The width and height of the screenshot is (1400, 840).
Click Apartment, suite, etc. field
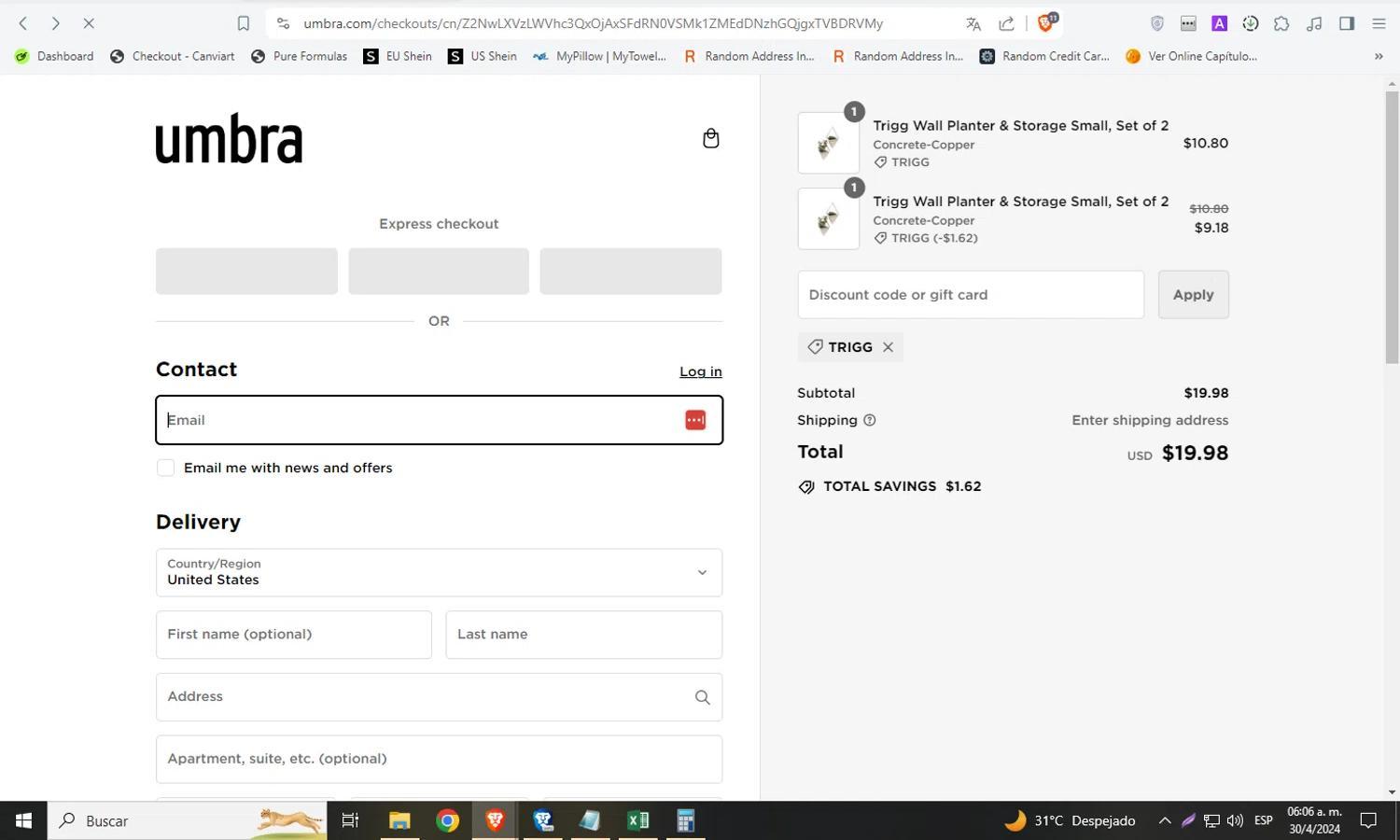pyautogui.click(x=439, y=759)
